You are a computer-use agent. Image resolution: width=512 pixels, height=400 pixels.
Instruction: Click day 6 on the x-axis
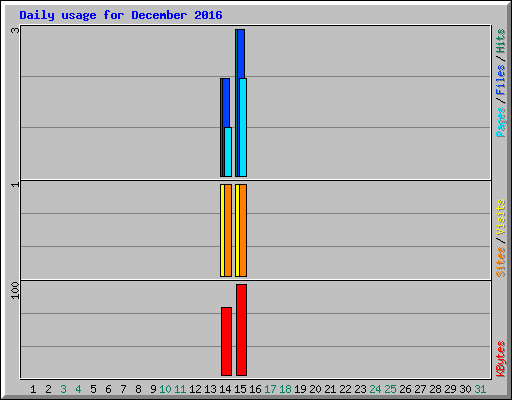tap(108, 389)
